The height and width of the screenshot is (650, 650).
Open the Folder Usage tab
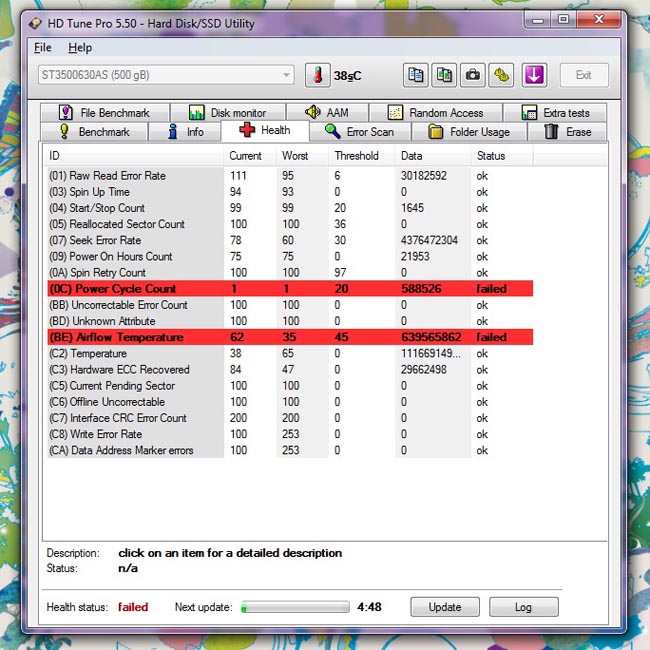[469, 132]
